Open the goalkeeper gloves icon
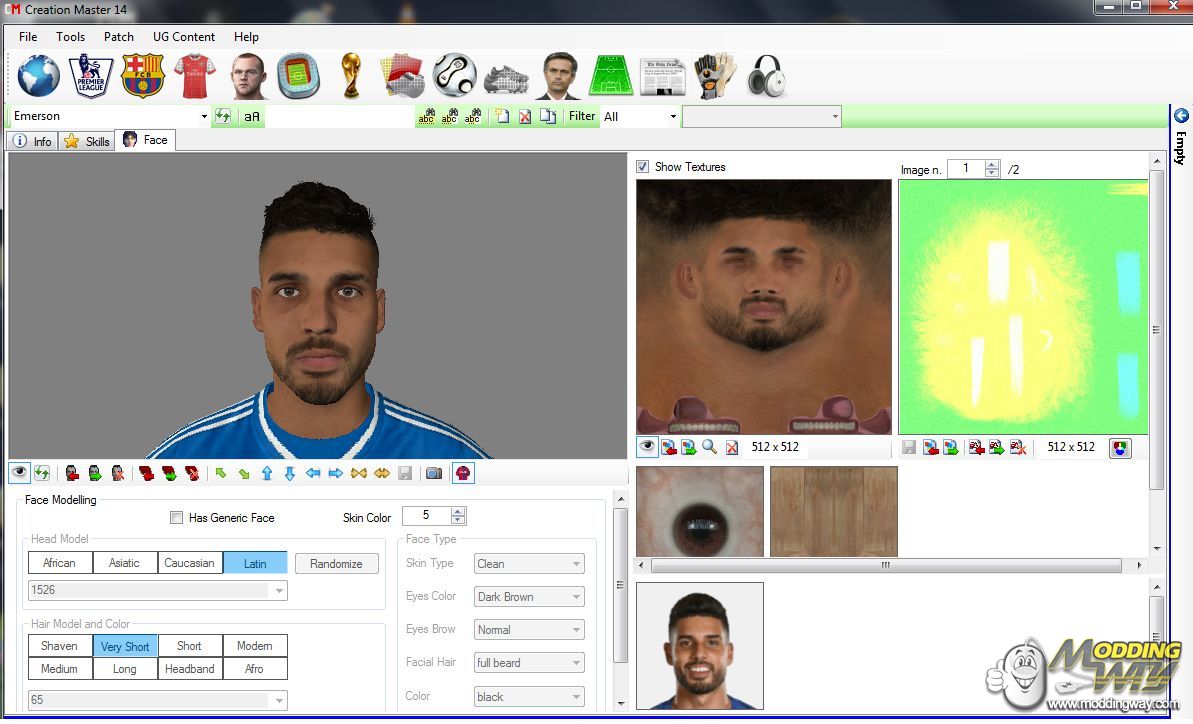Viewport: 1193px width, 724px height. coord(714,76)
